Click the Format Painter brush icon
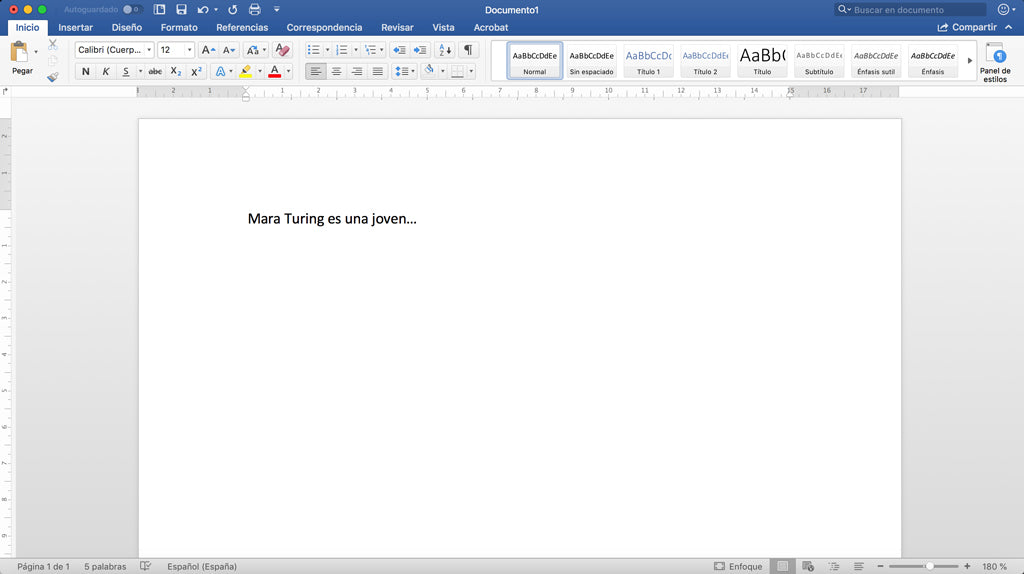Viewport: 1024px width, 574px height. click(x=52, y=76)
